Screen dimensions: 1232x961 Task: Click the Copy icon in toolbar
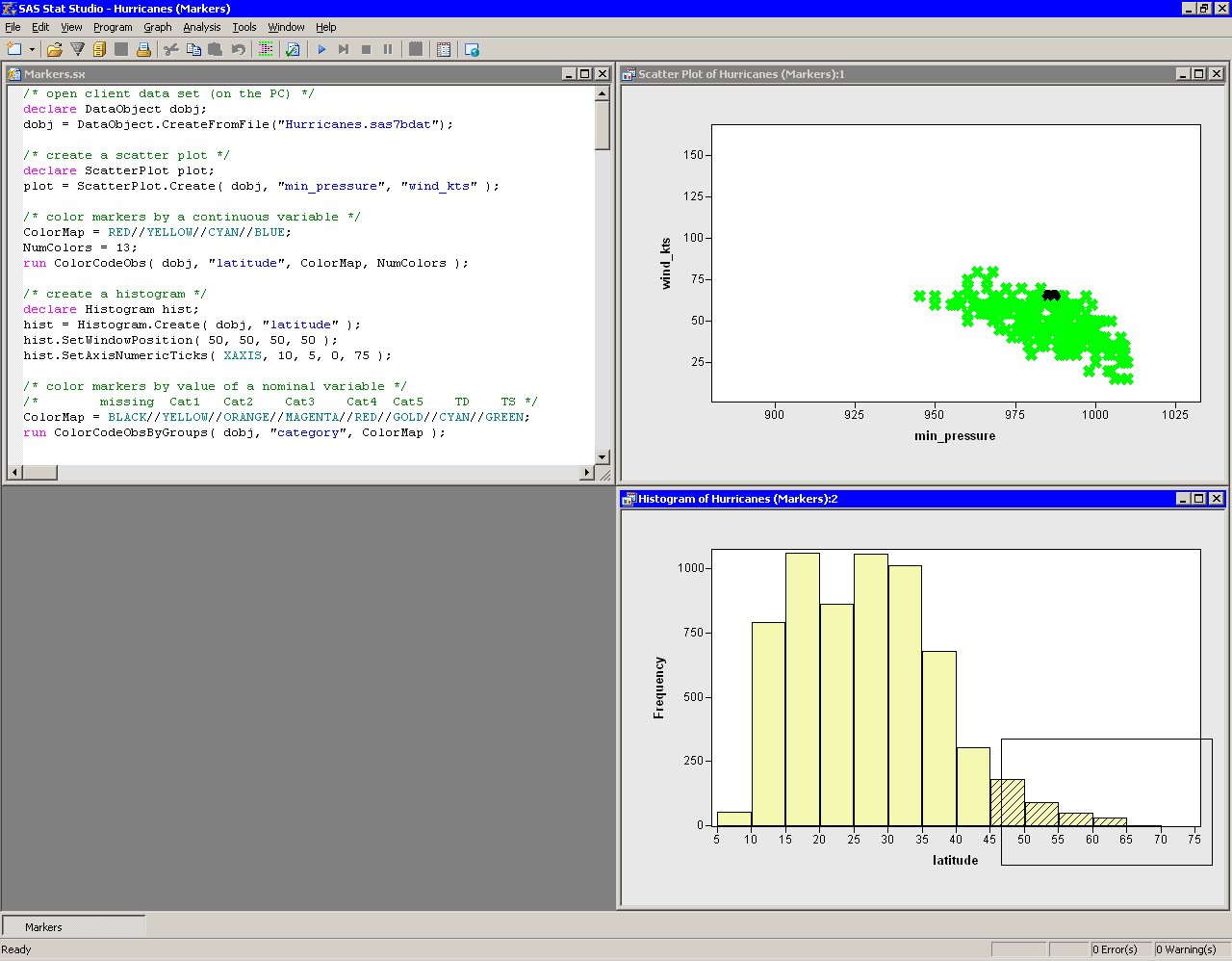[193, 49]
